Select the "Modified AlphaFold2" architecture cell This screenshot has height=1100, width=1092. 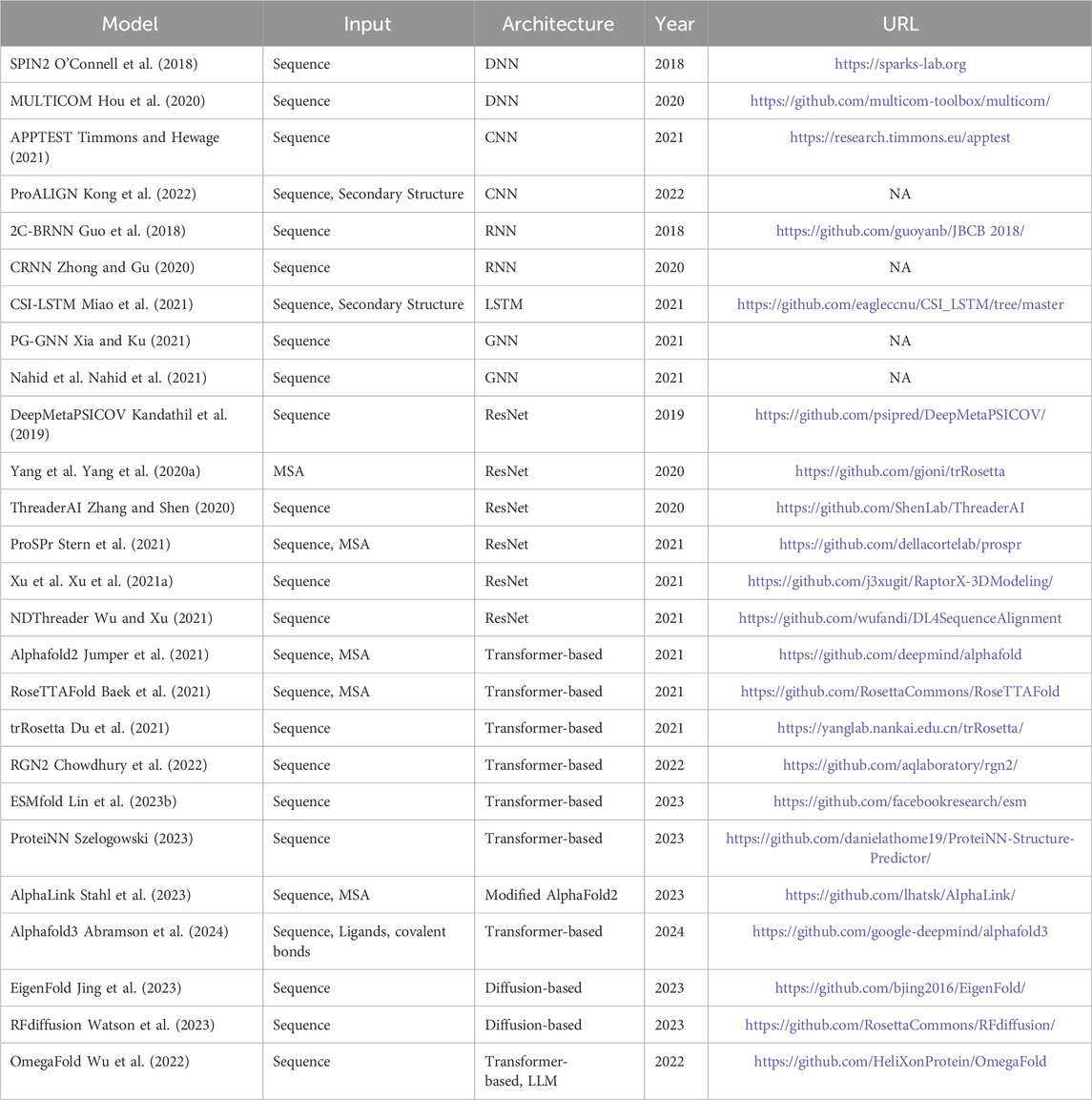[559, 895]
